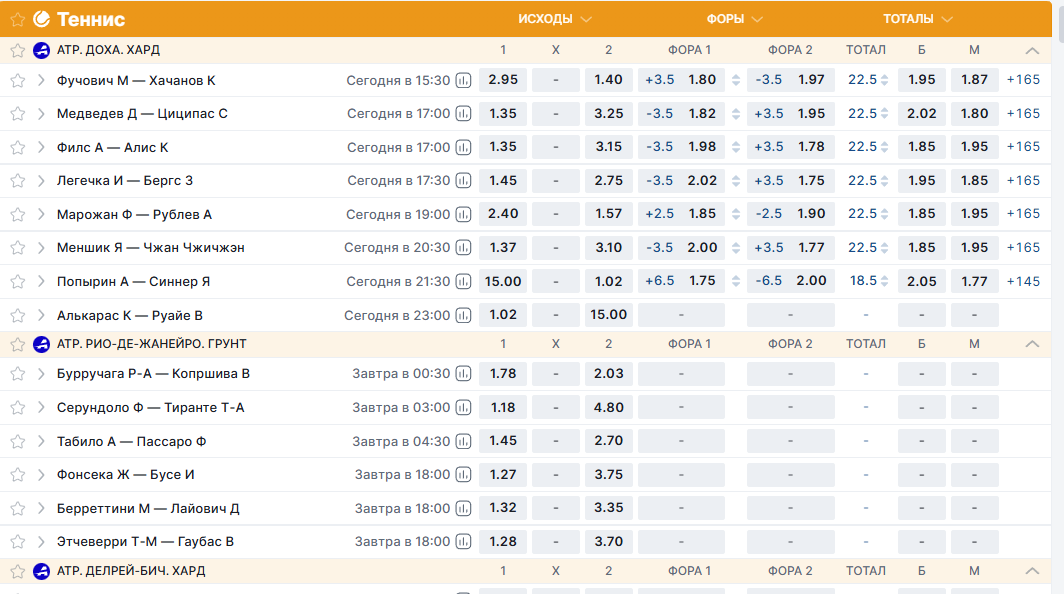Favorite the whole Теннис section with star
The width and height of the screenshot is (1064, 594).
coord(17,19)
